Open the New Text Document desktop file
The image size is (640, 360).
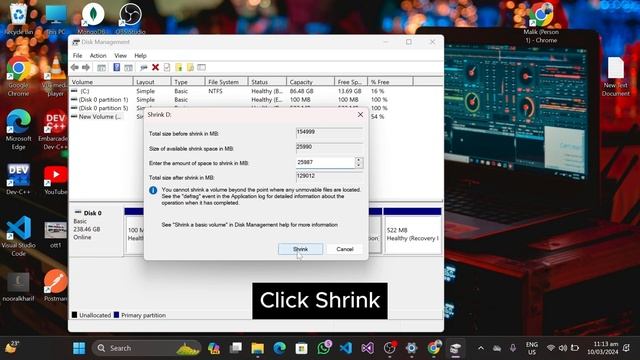[616, 76]
